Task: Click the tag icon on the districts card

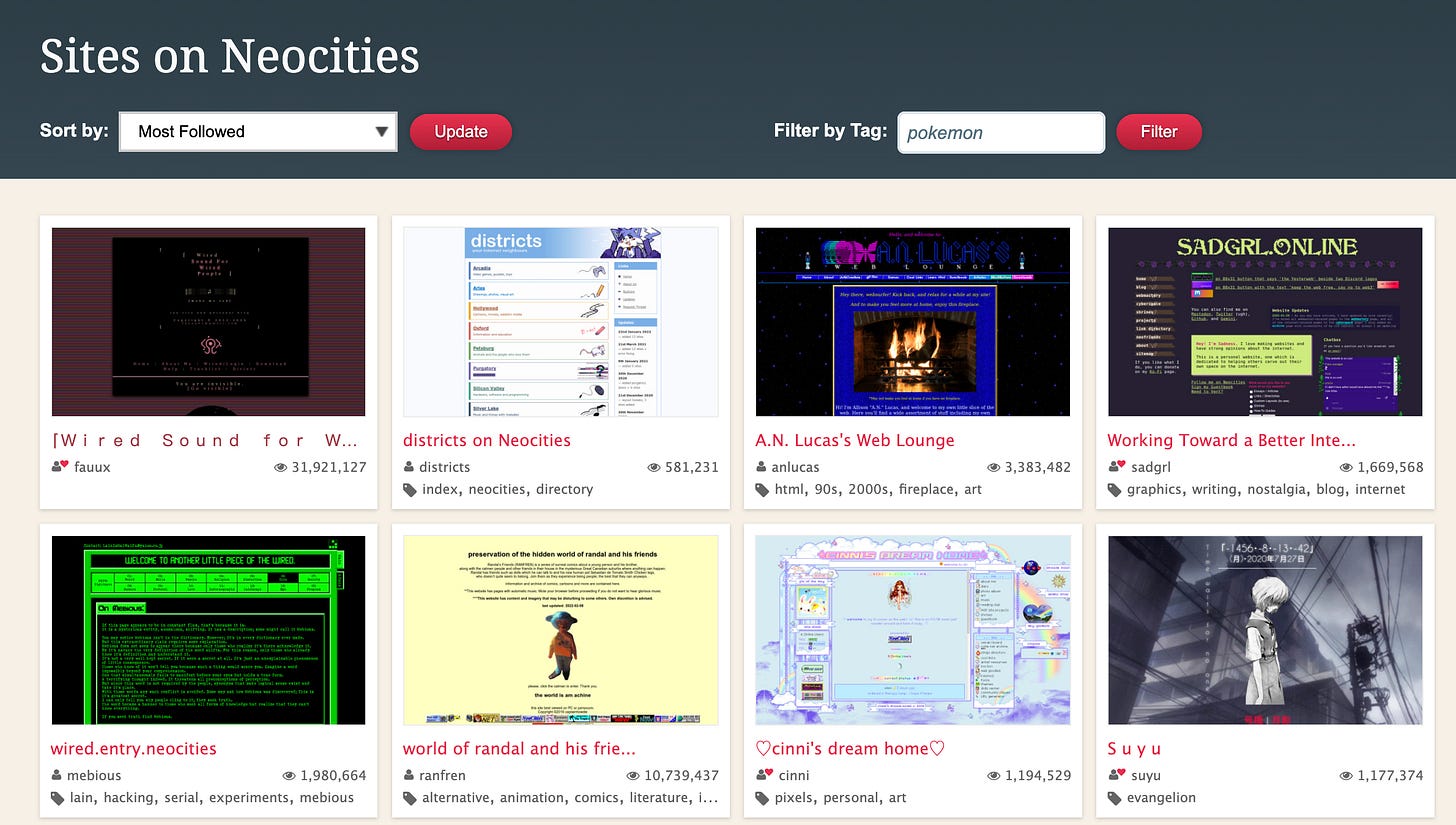Action: click(x=410, y=490)
